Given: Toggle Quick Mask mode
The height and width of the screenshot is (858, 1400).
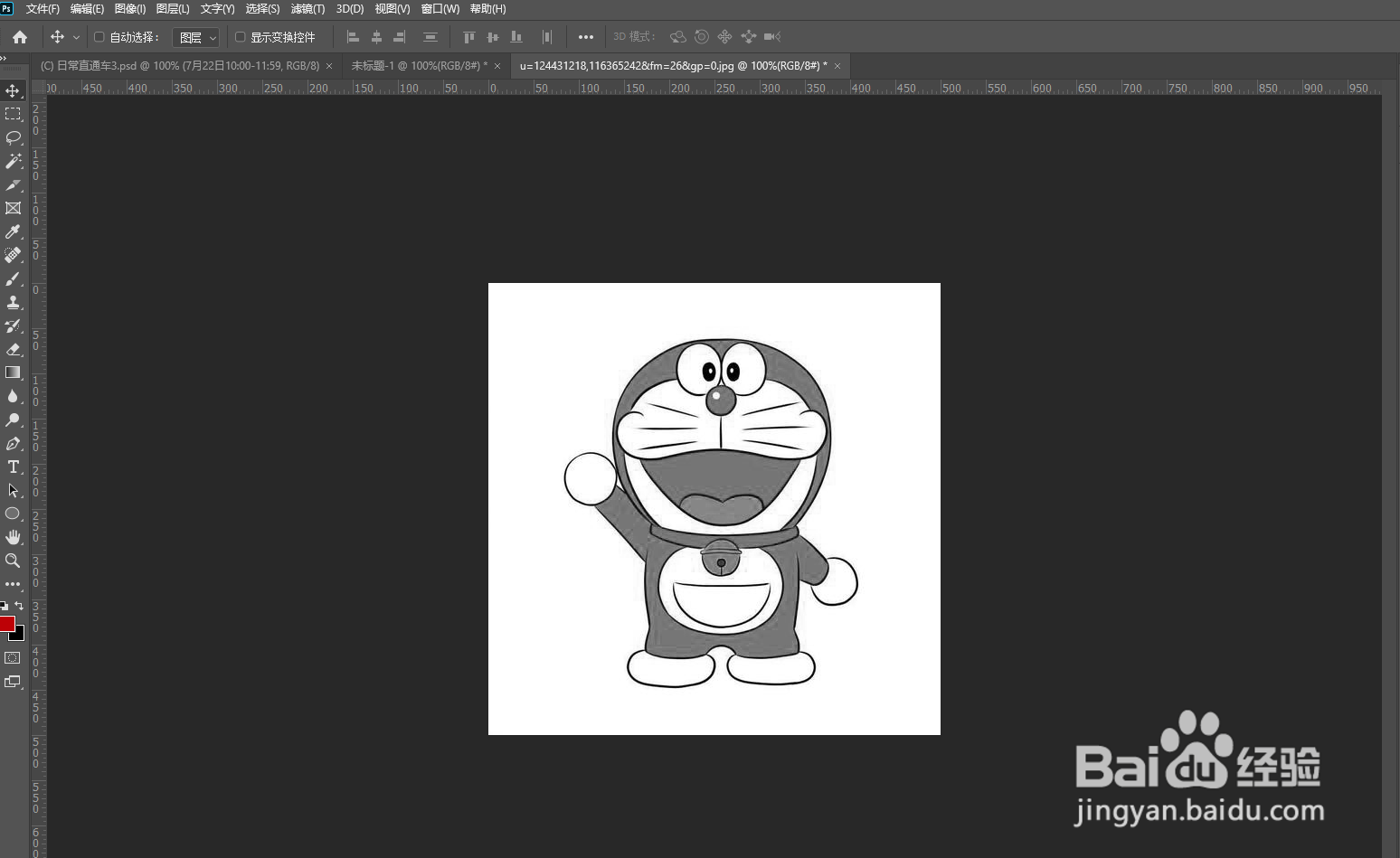Looking at the screenshot, I should [x=13, y=658].
